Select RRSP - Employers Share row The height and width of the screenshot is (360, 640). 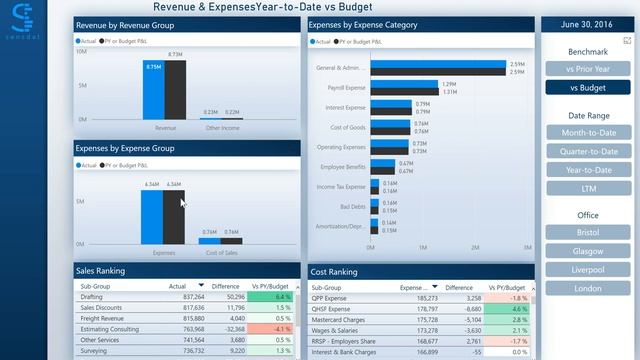point(419,341)
